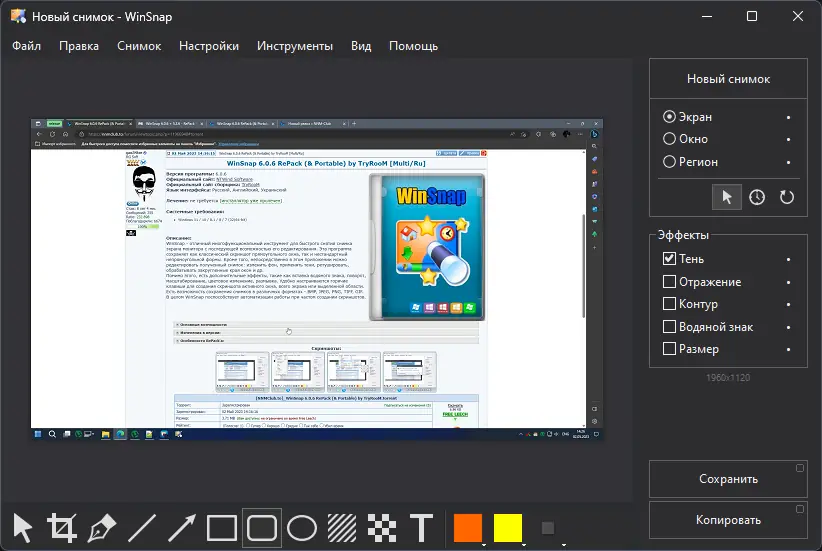822x551 pixels.
Task: Enable the Контур effect
Action: click(690, 304)
